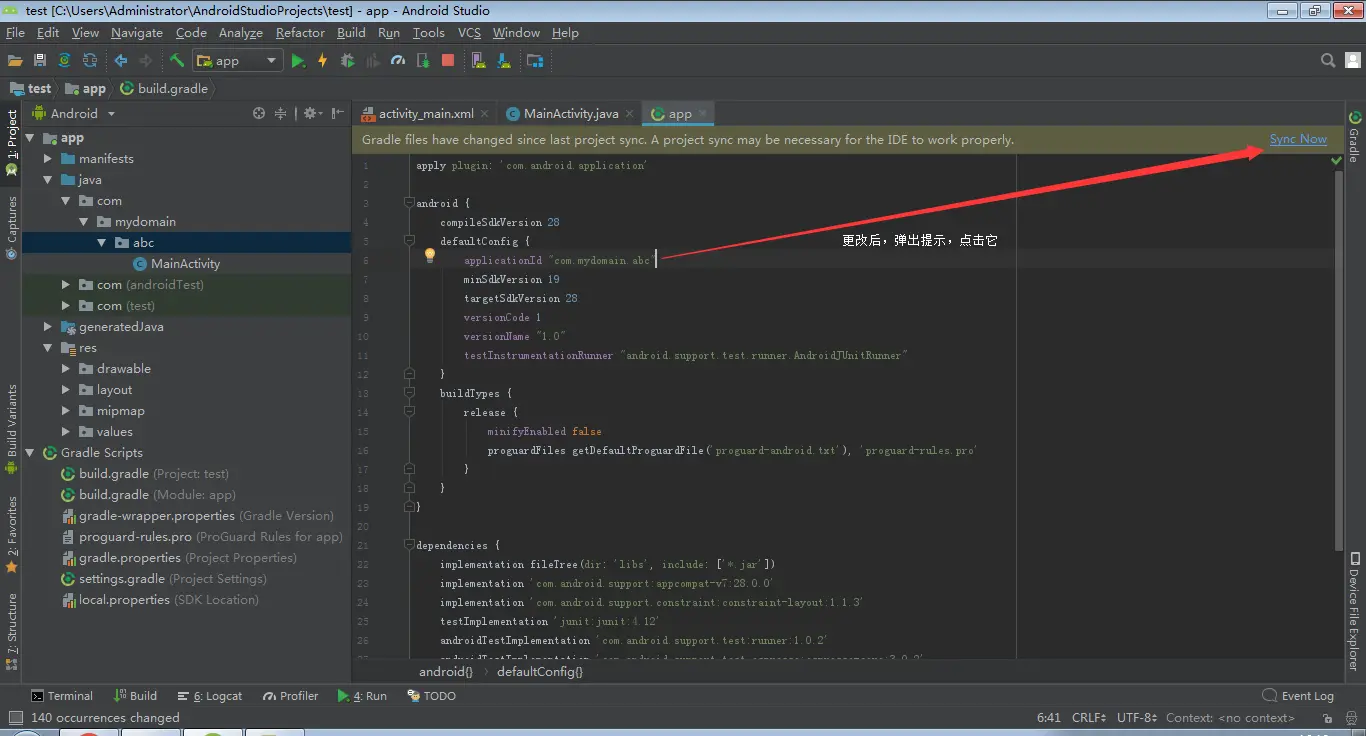The image size is (1366, 736).
Task: Click the Profile app gauge icon
Action: 398,61
